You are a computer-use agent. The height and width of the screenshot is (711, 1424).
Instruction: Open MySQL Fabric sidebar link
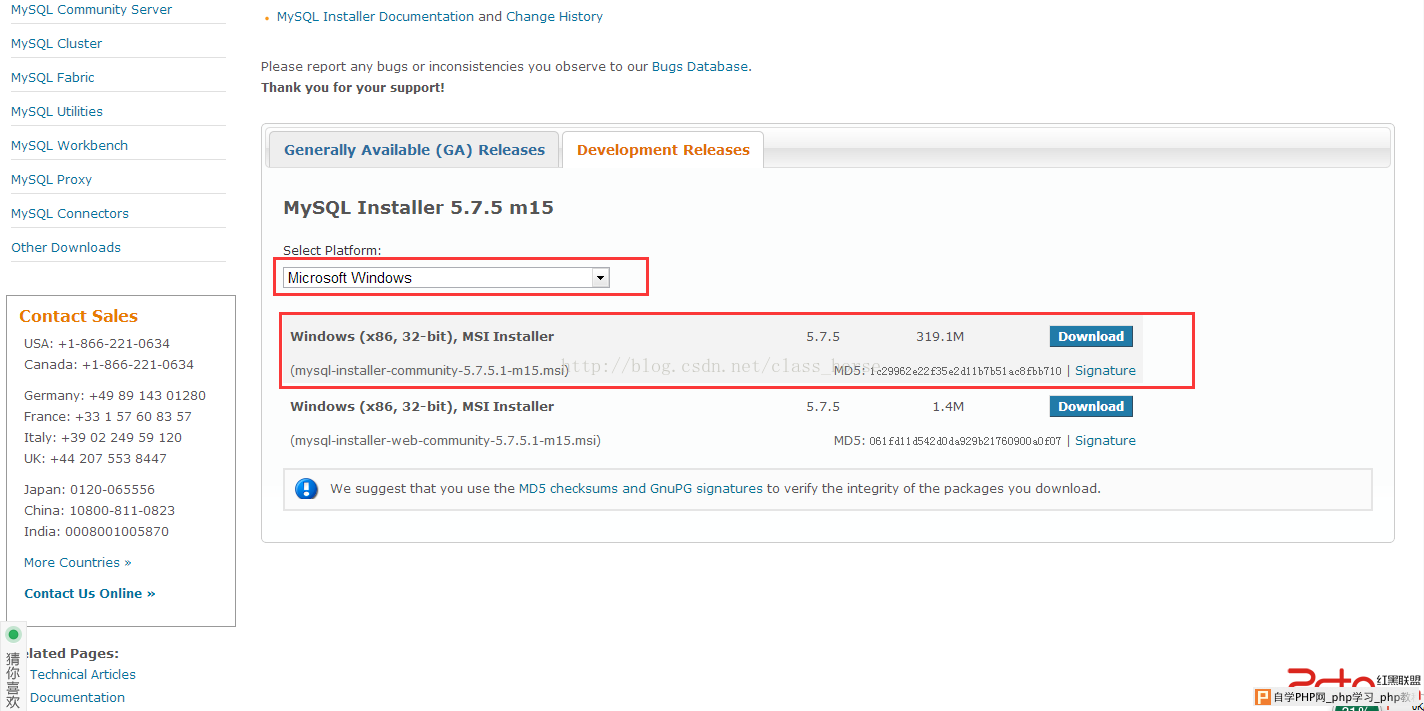[x=53, y=78]
